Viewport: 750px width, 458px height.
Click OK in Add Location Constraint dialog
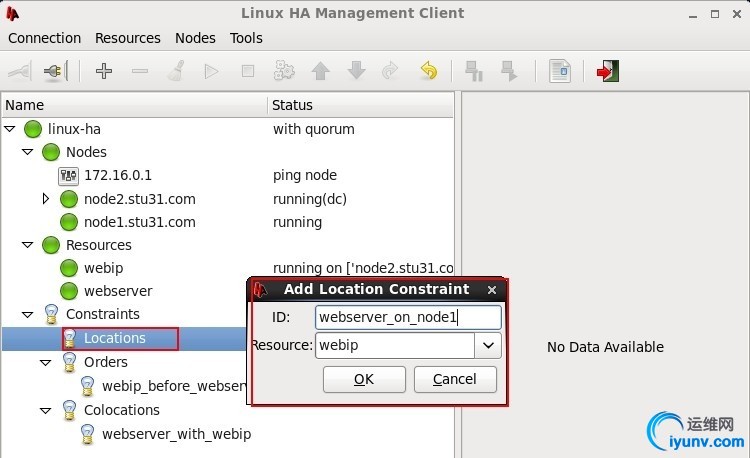click(x=364, y=380)
